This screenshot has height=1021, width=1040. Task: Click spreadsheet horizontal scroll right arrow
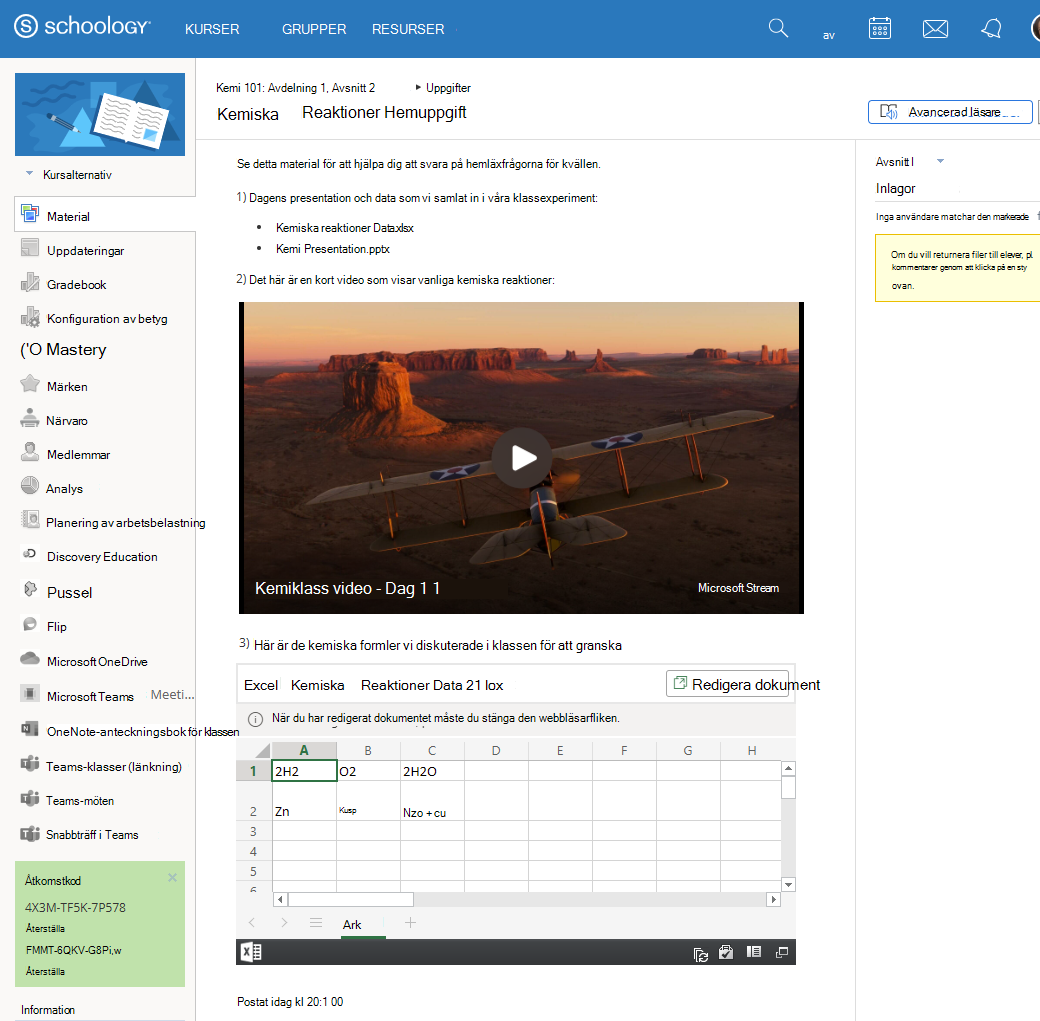[x=773, y=900]
